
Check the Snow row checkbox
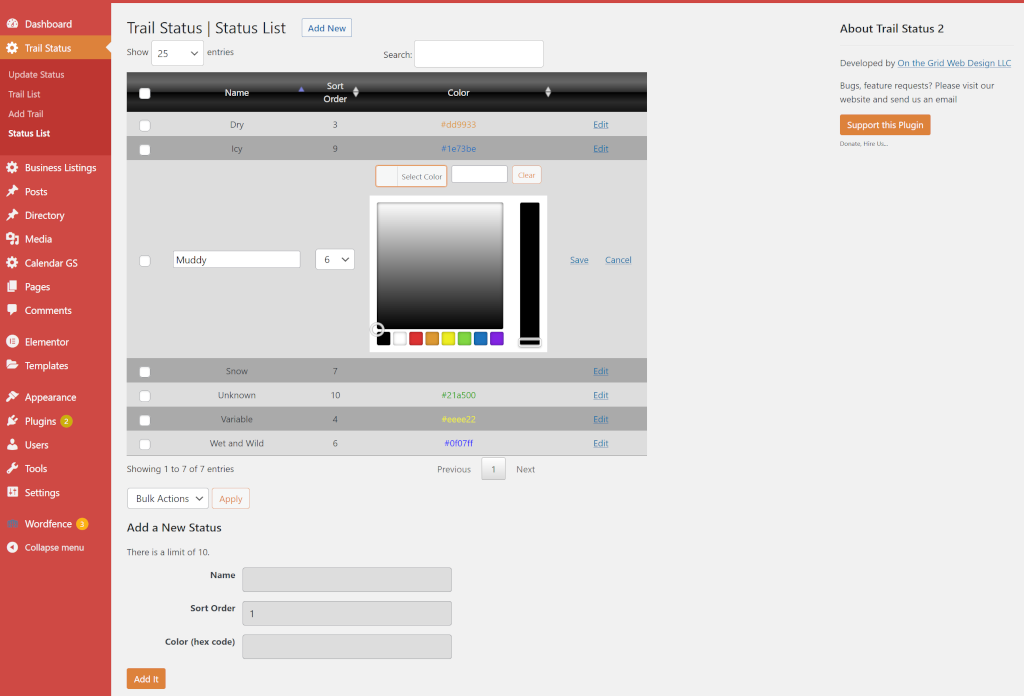pos(145,372)
